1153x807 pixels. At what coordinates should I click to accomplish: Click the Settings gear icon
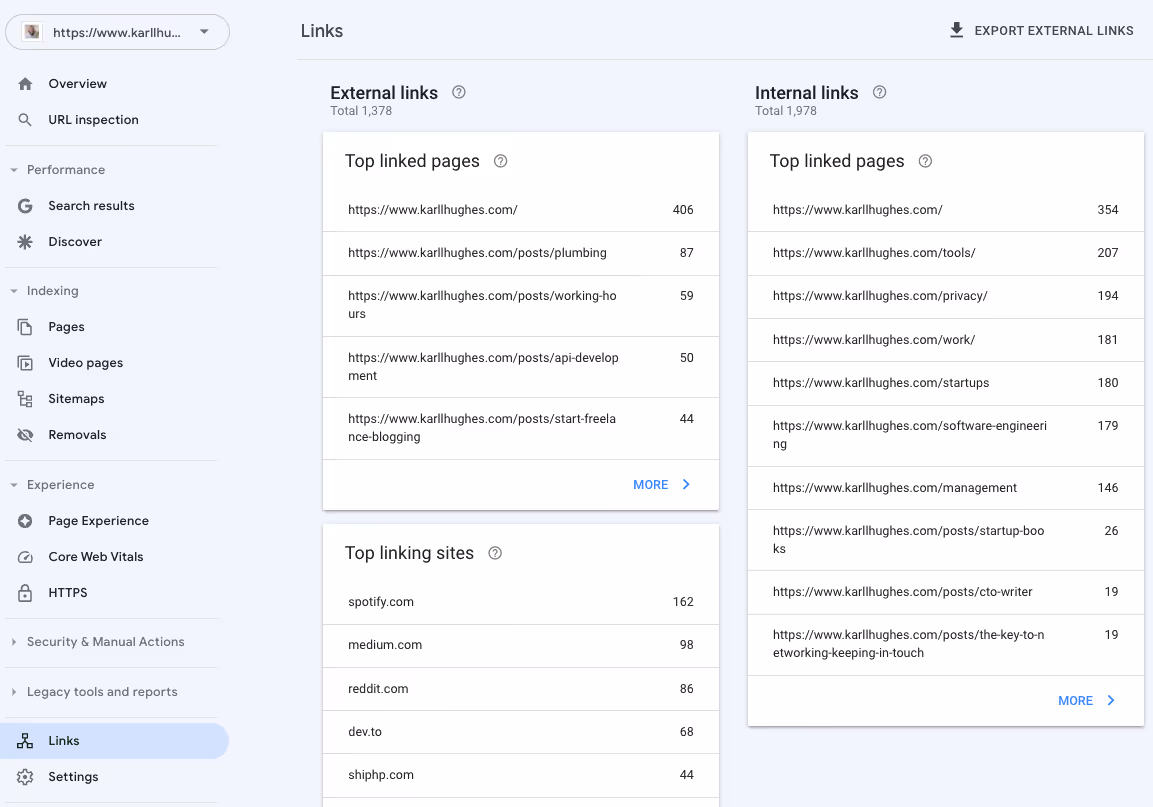pyautogui.click(x=25, y=777)
